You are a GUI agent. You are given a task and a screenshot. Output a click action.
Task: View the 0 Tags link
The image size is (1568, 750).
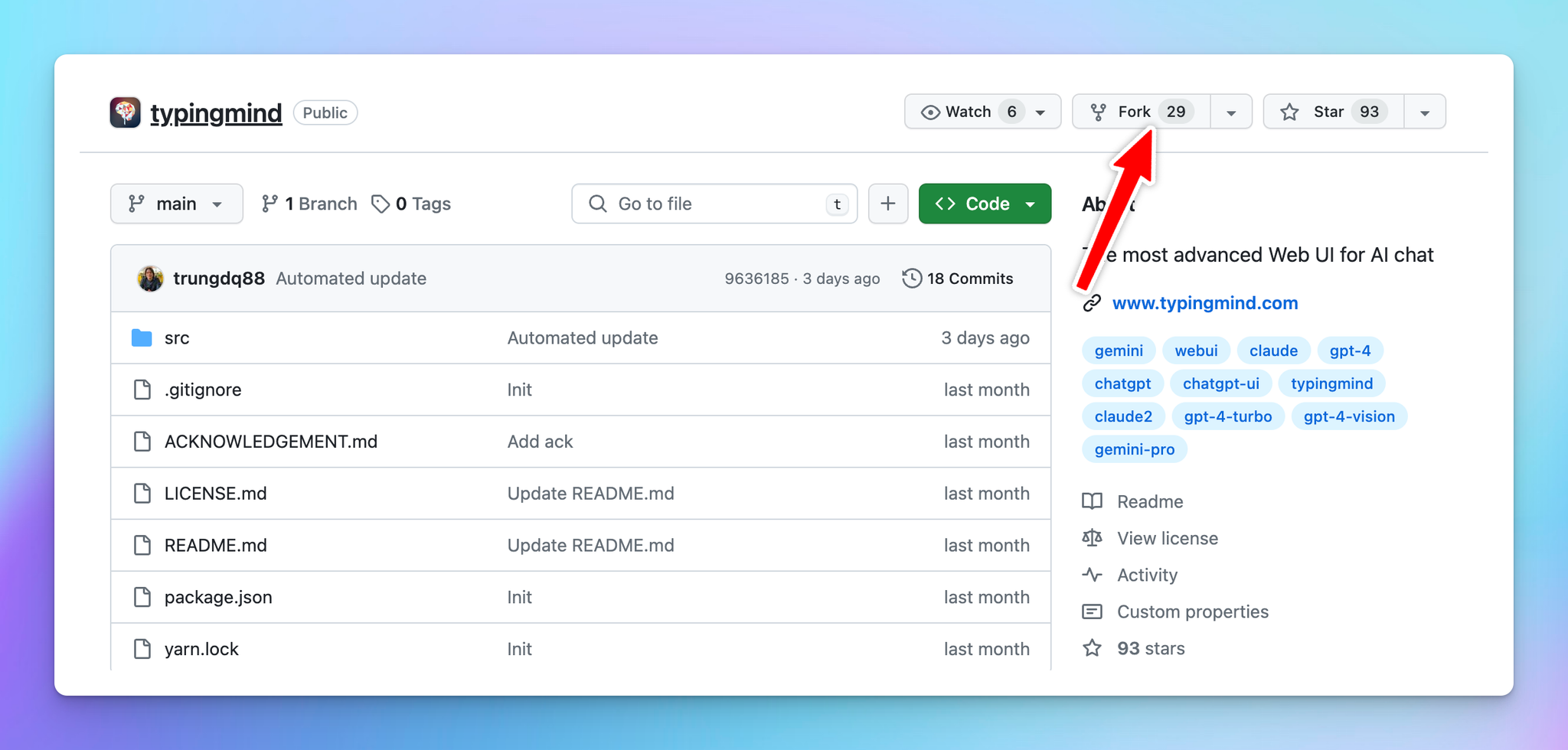(411, 204)
